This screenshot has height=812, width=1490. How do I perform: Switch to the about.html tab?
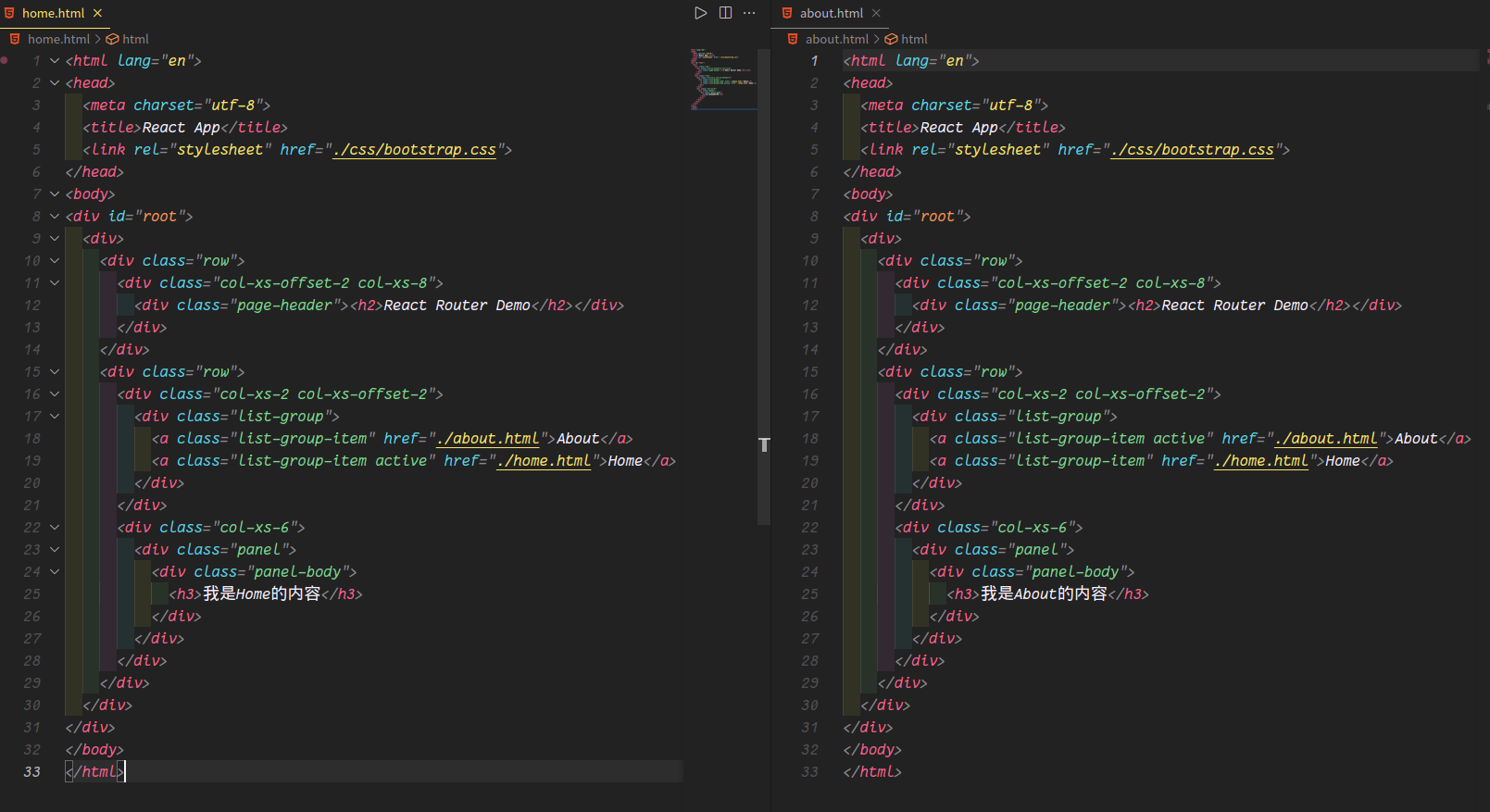pos(832,13)
